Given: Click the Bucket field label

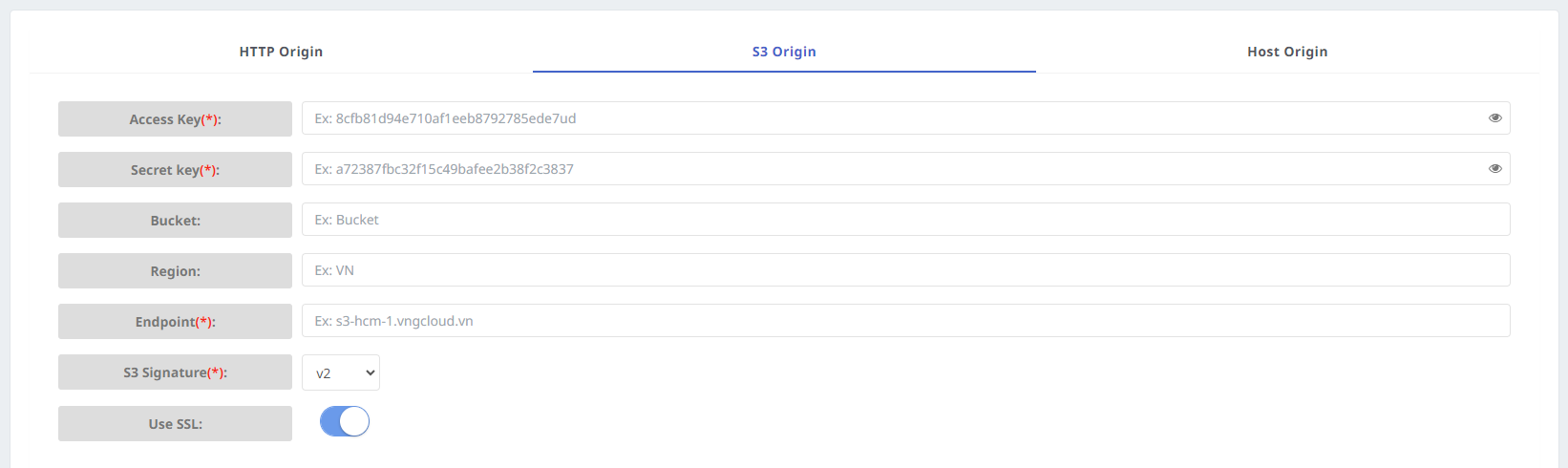Looking at the screenshot, I should 175,221.
